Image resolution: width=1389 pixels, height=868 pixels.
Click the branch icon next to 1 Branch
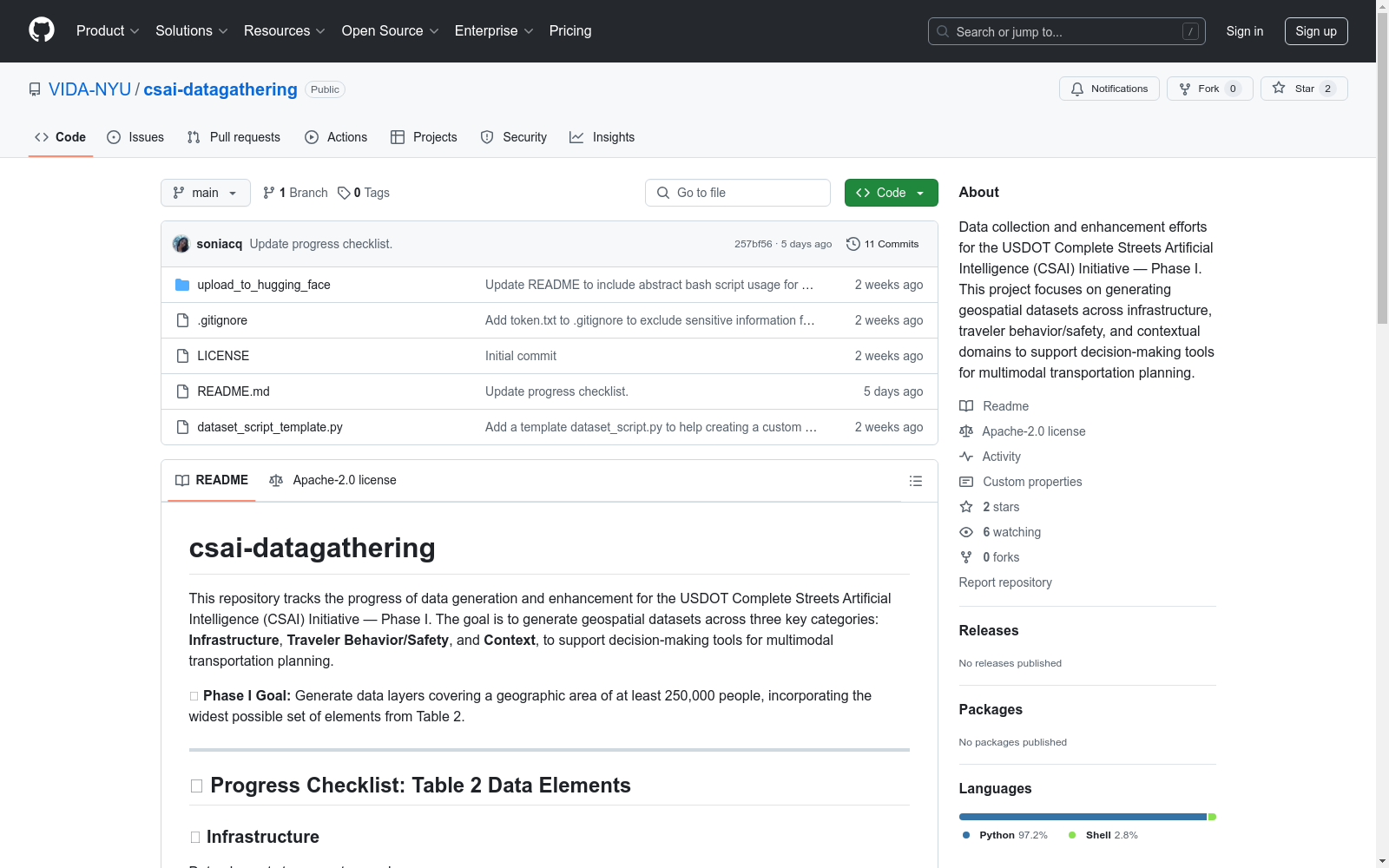[269, 193]
